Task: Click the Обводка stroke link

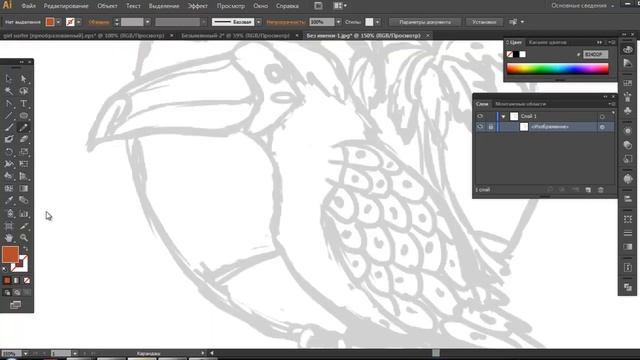Action: (99, 22)
